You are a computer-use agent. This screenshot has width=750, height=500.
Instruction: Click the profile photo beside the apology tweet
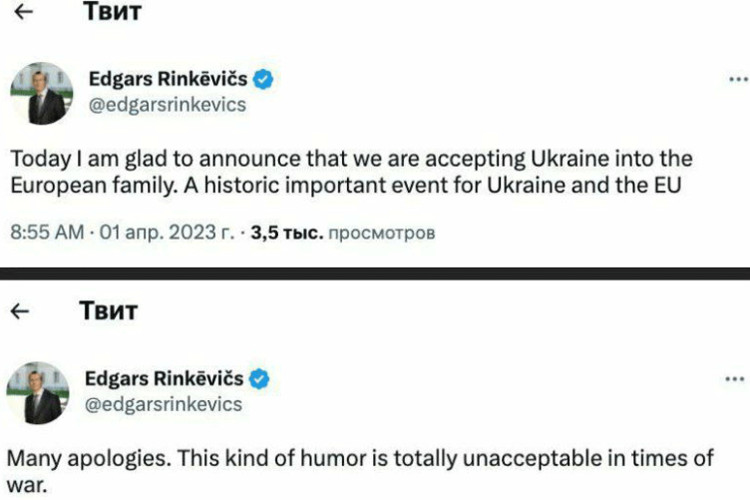pos(41,392)
